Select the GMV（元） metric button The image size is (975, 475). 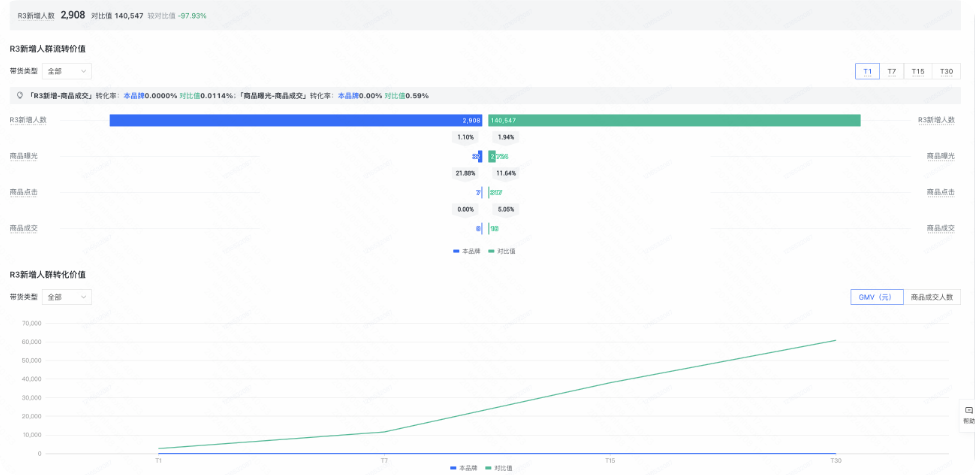876,297
